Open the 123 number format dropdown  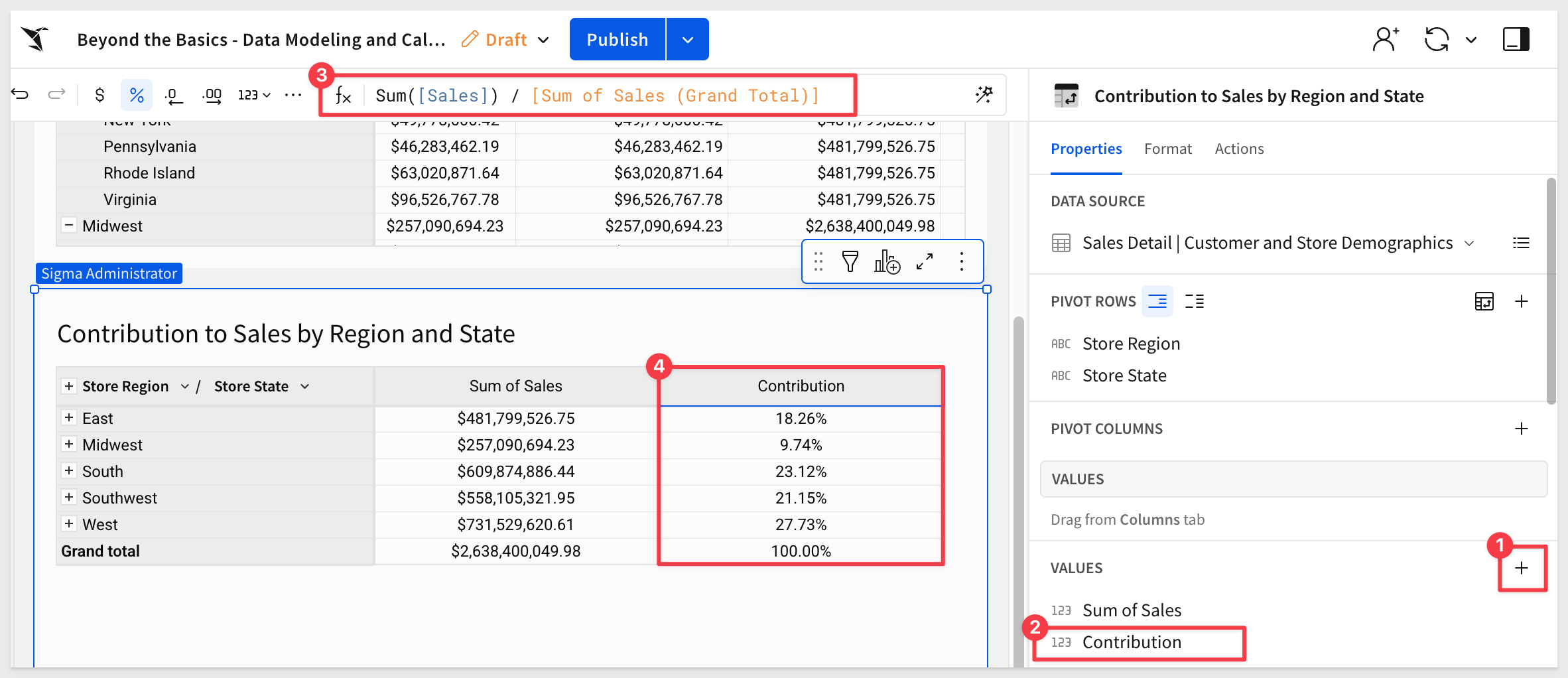(254, 95)
